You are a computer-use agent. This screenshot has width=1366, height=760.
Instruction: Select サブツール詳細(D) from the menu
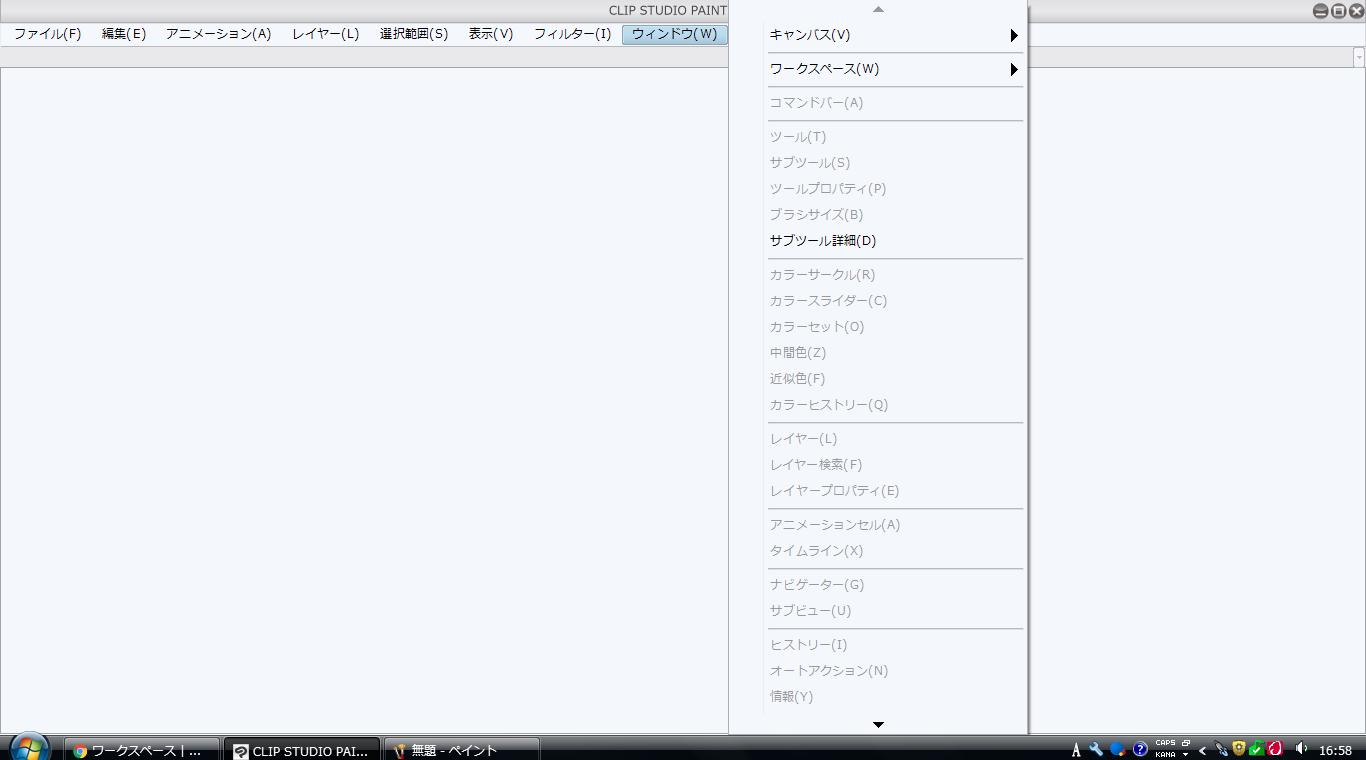[823, 241]
